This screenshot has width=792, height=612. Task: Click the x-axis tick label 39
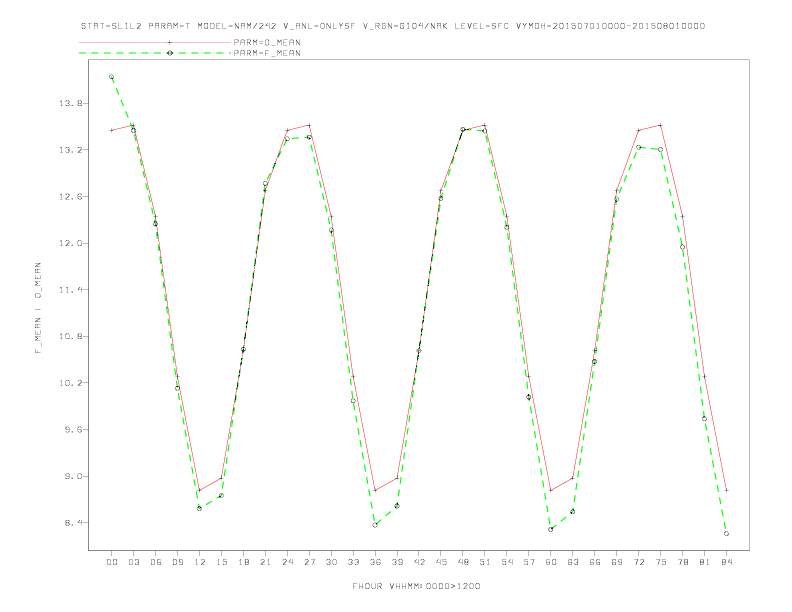point(397,562)
